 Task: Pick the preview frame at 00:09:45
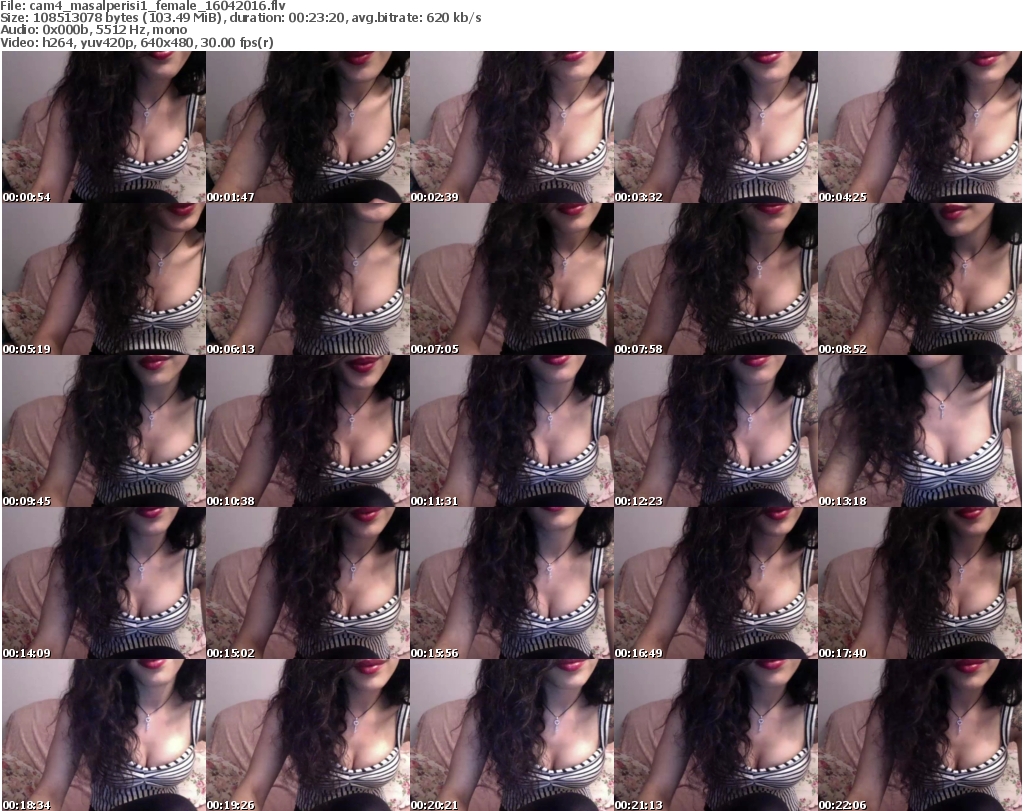click(104, 431)
